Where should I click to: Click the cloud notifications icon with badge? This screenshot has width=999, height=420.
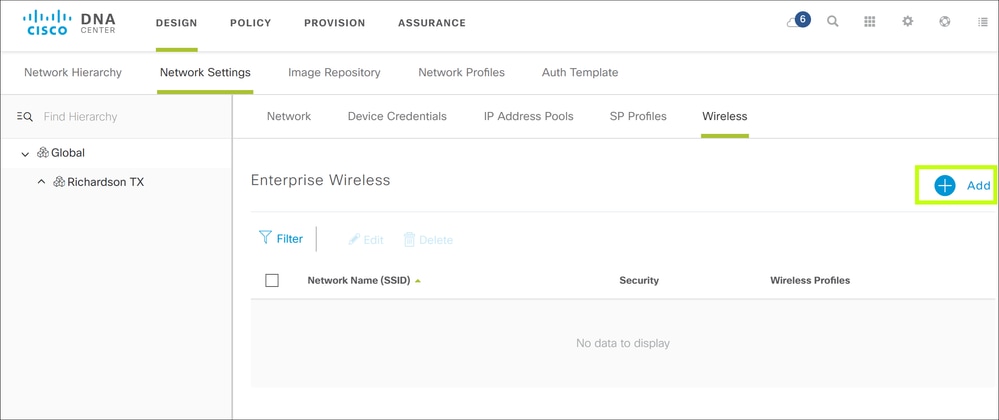797,22
